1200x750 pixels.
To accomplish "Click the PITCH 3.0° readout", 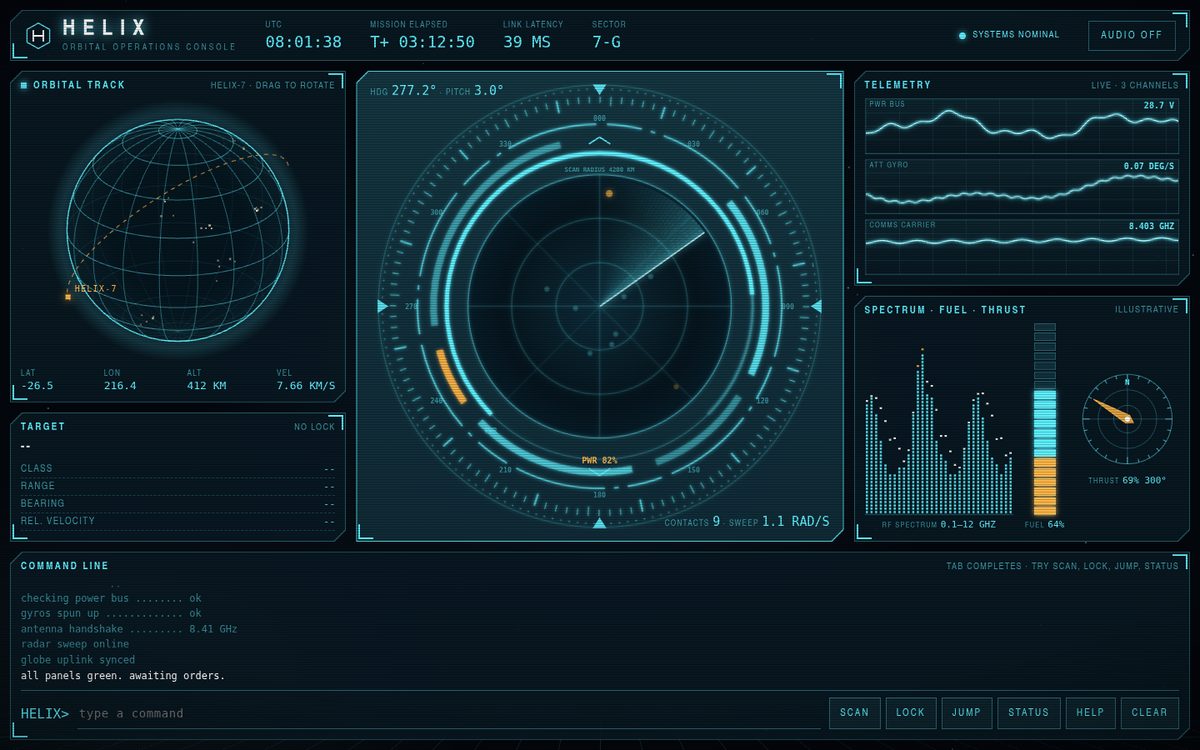I will point(474,90).
